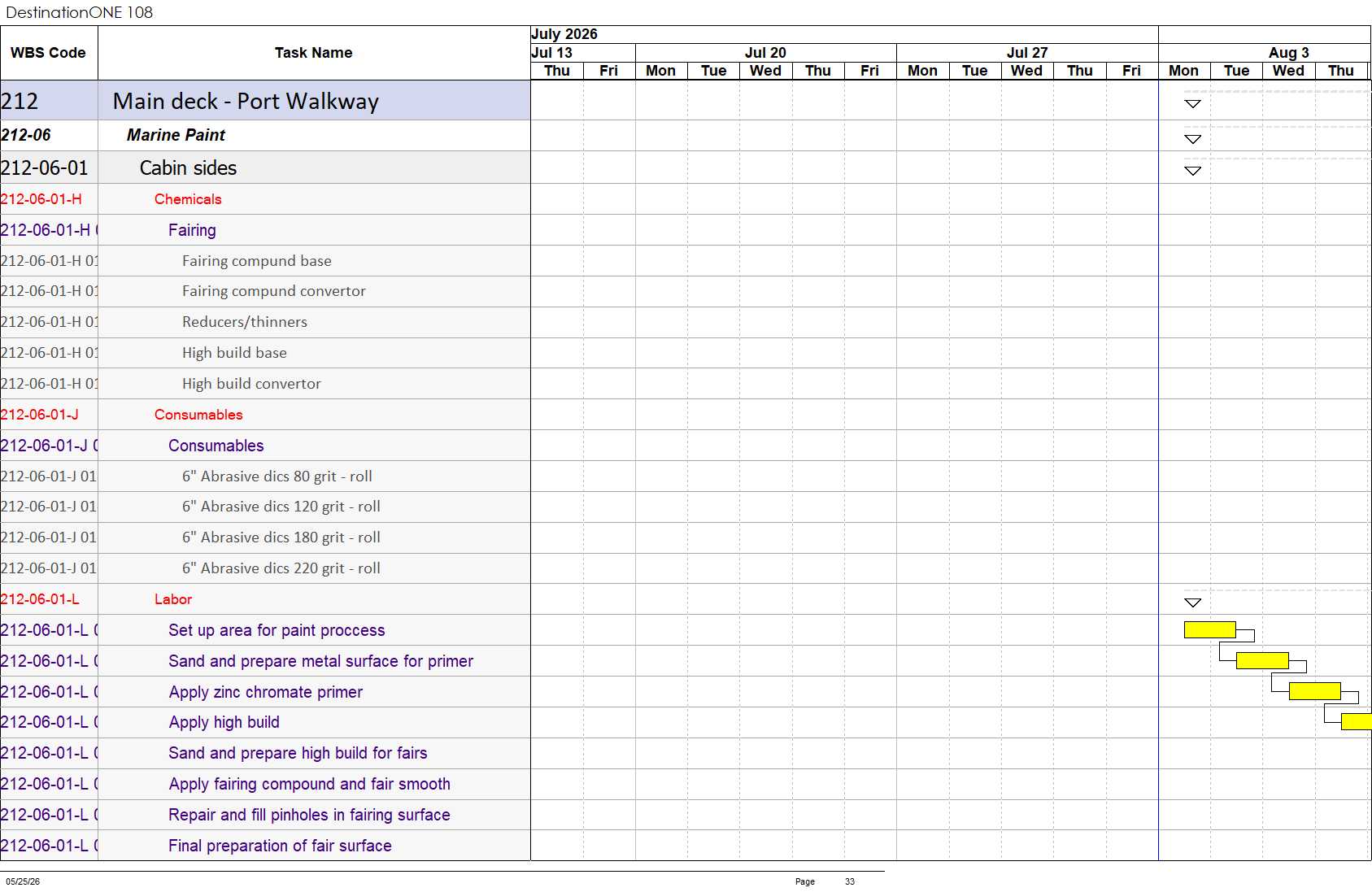Select the yellow bar for Apply high build
Image resolution: width=1372 pixels, height=892 pixels.
[1356, 721]
